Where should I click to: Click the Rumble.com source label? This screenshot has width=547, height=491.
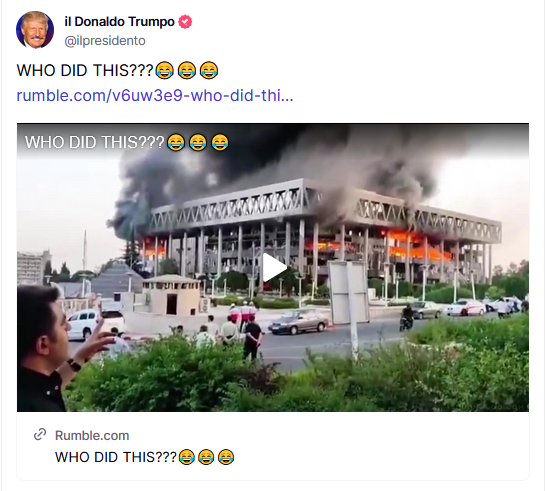click(92, 436)
